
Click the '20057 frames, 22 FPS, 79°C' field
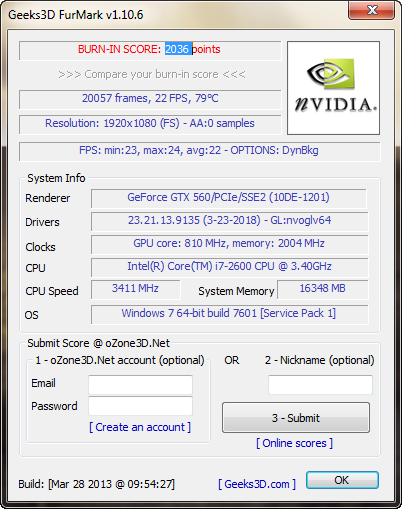(150, 99)
